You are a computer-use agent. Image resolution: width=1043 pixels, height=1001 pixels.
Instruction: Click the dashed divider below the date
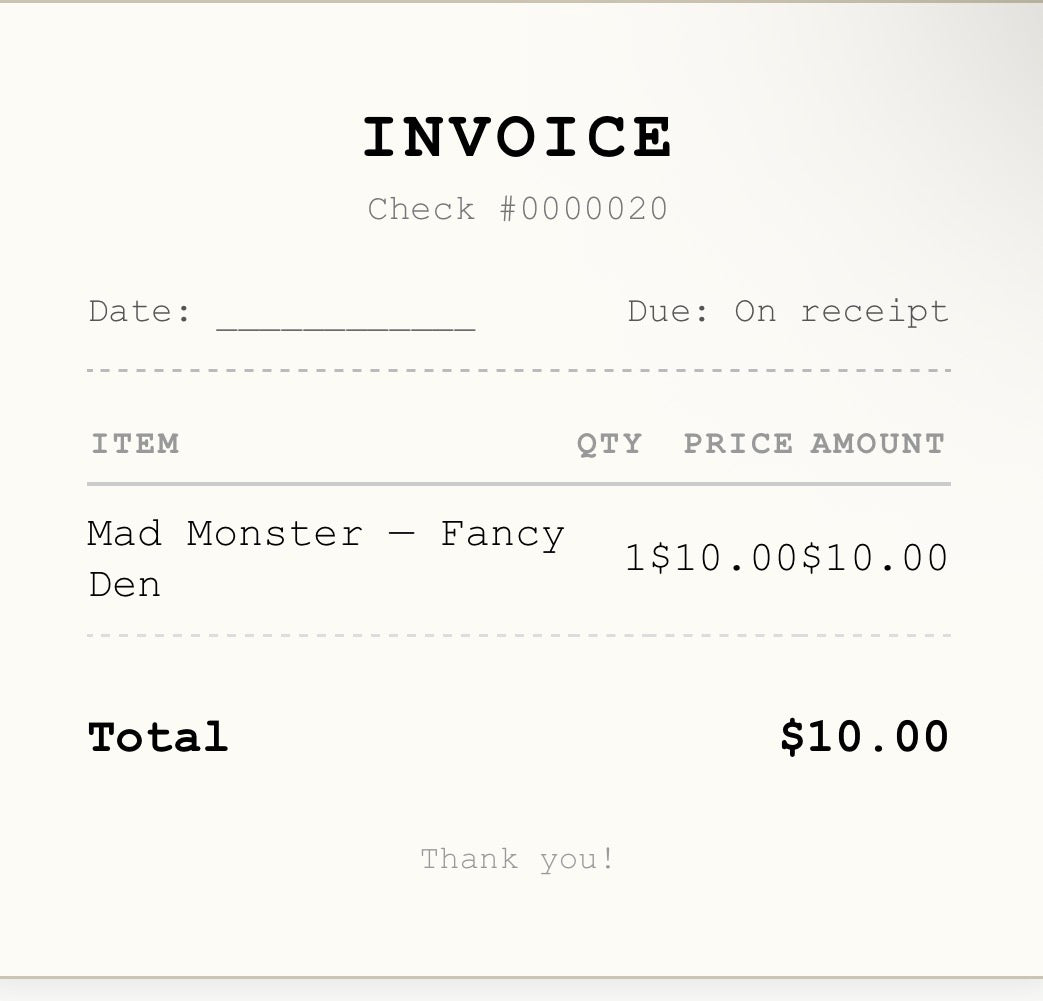(x=519, y=370)
